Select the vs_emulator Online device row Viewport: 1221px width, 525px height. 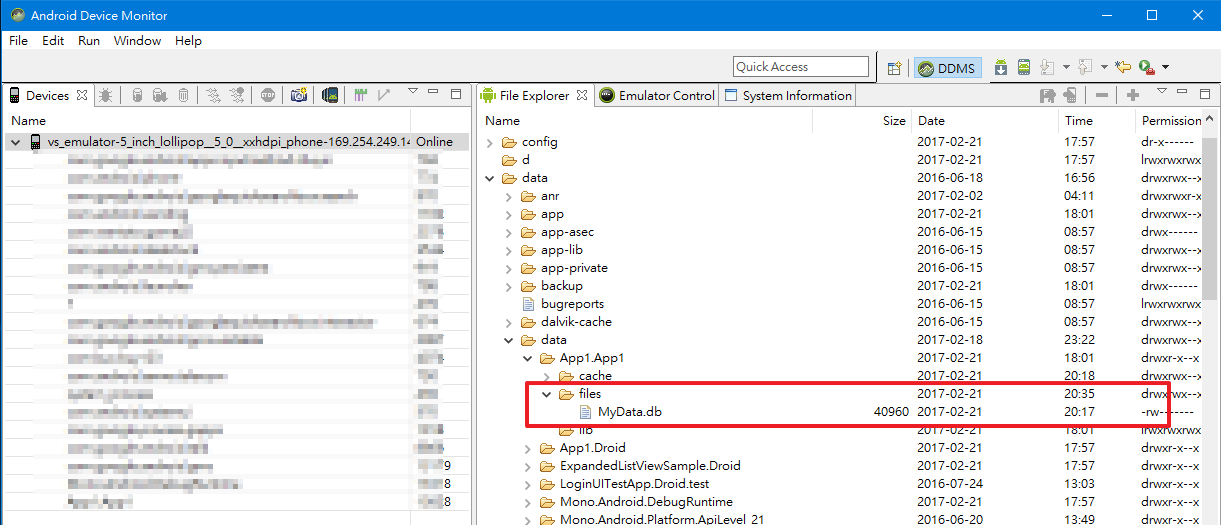237,142
